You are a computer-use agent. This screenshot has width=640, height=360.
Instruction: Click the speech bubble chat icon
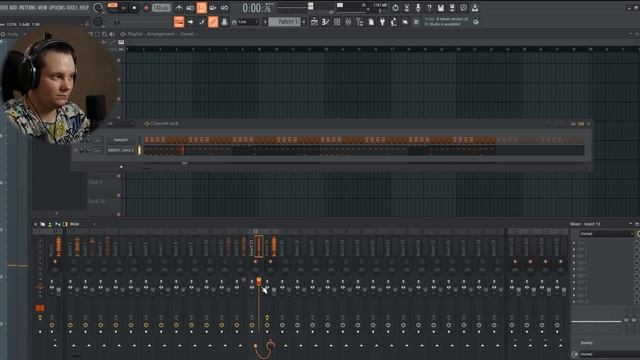click(x=464, y=8)
